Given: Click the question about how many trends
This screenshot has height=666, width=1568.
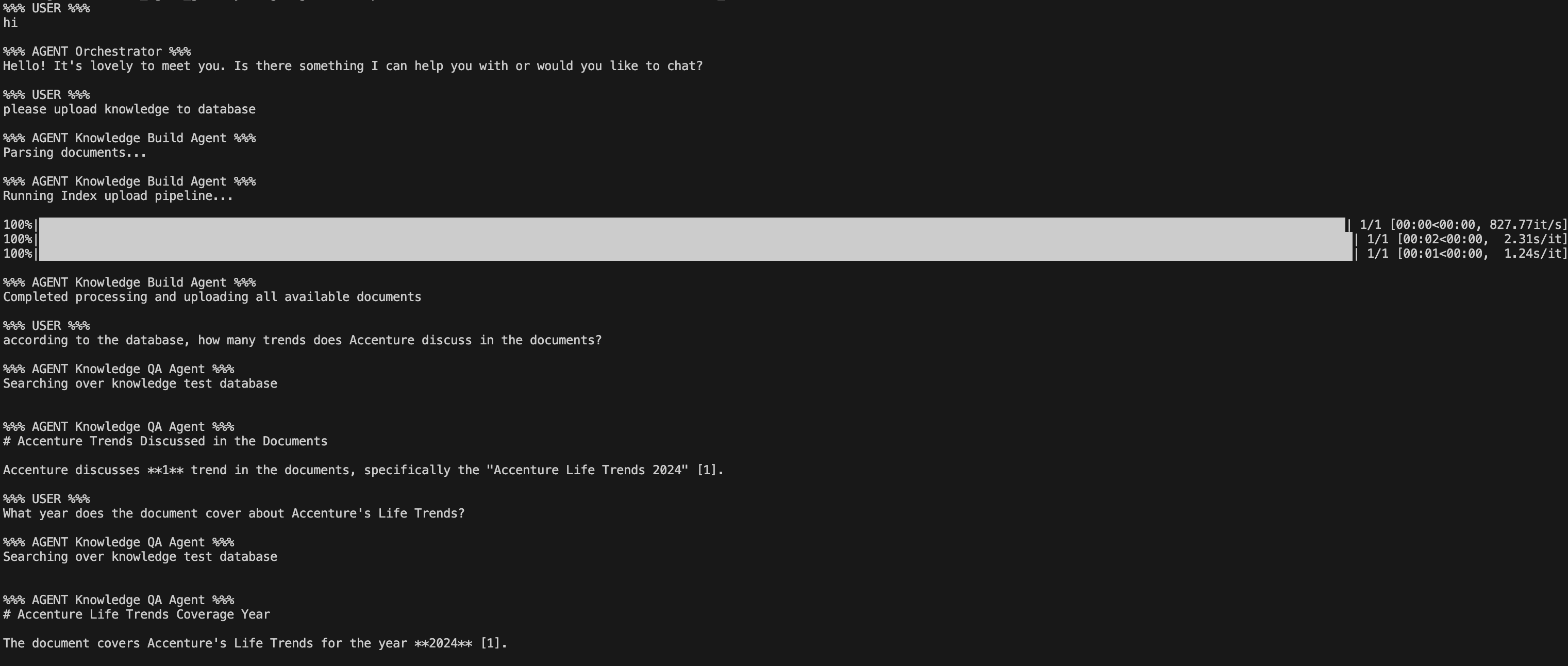Looking at the screenshot, I should (x=302, y=340).
